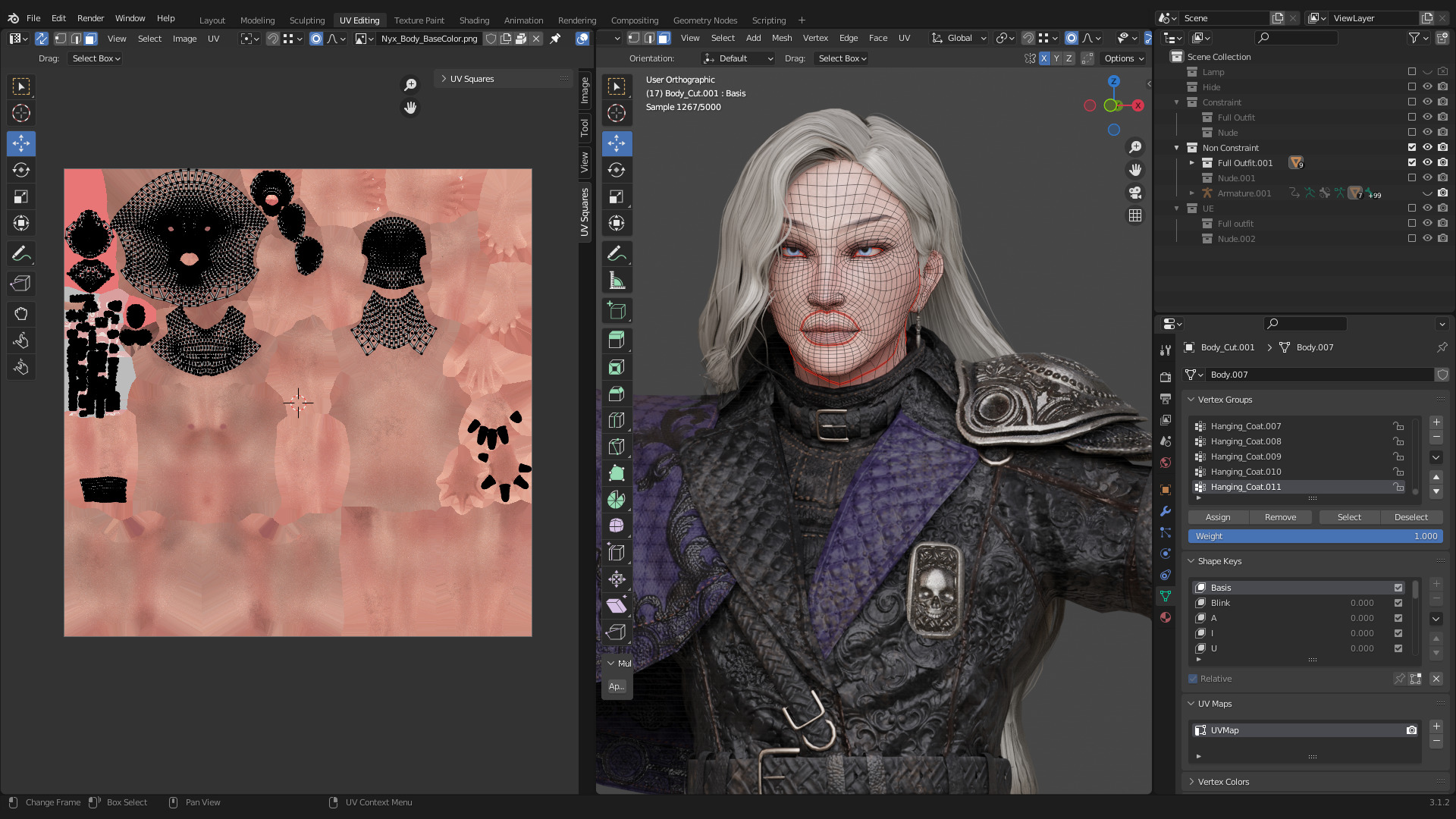
Task: Select the Add Cube tool in 3D viewport
Action: (617, 310)
